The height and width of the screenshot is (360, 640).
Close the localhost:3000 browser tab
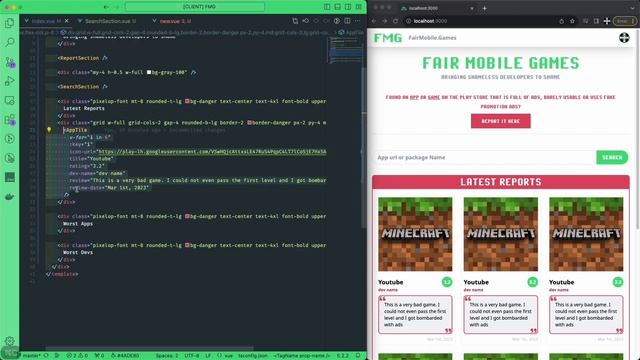472,8
